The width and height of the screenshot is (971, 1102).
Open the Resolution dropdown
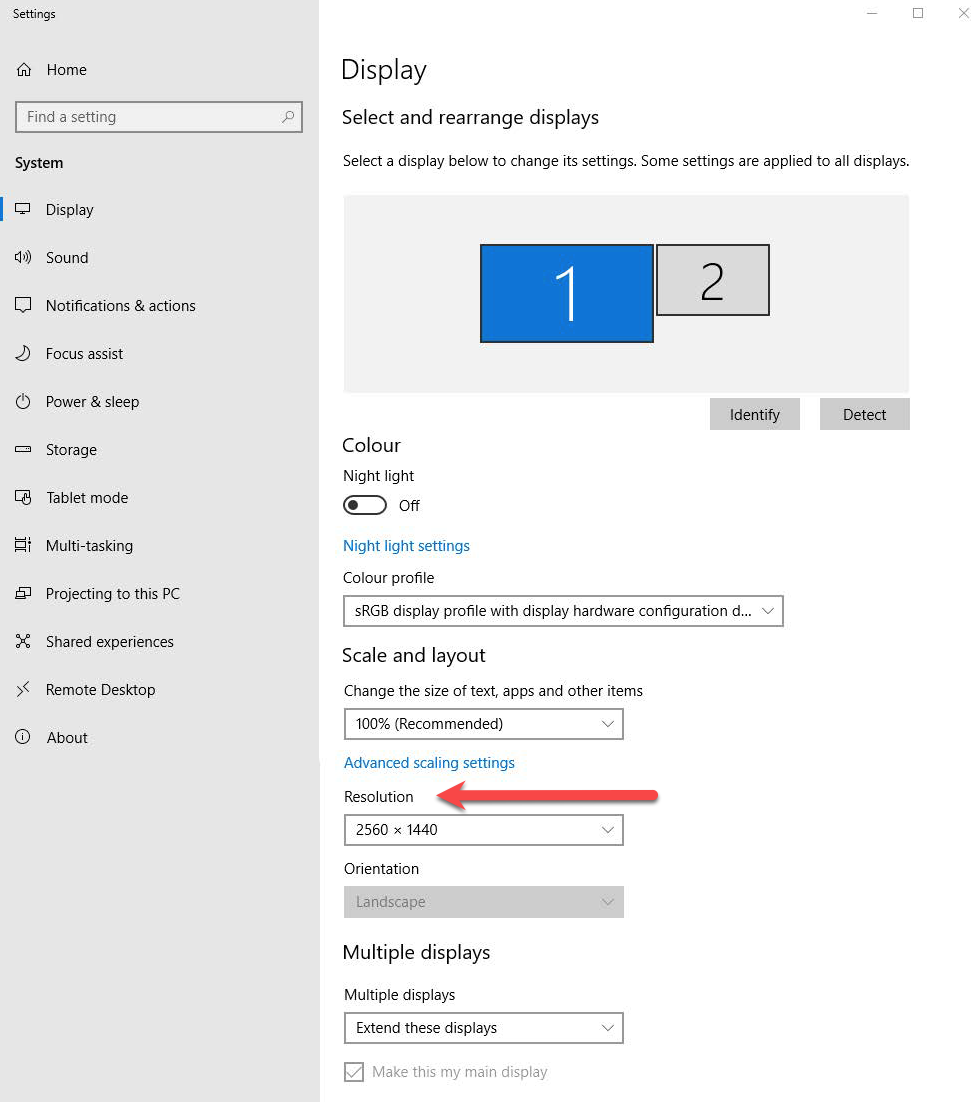[483, 830]
